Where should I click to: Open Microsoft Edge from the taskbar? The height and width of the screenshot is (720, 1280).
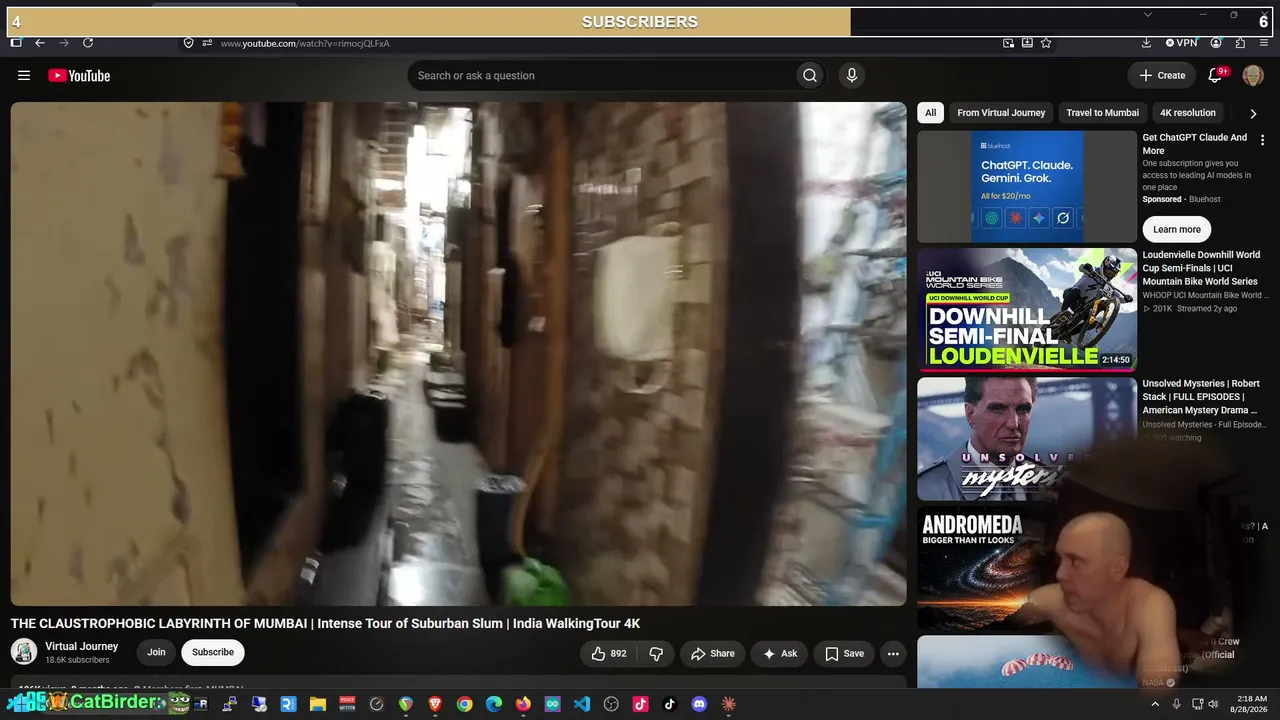tap(494, 704)
